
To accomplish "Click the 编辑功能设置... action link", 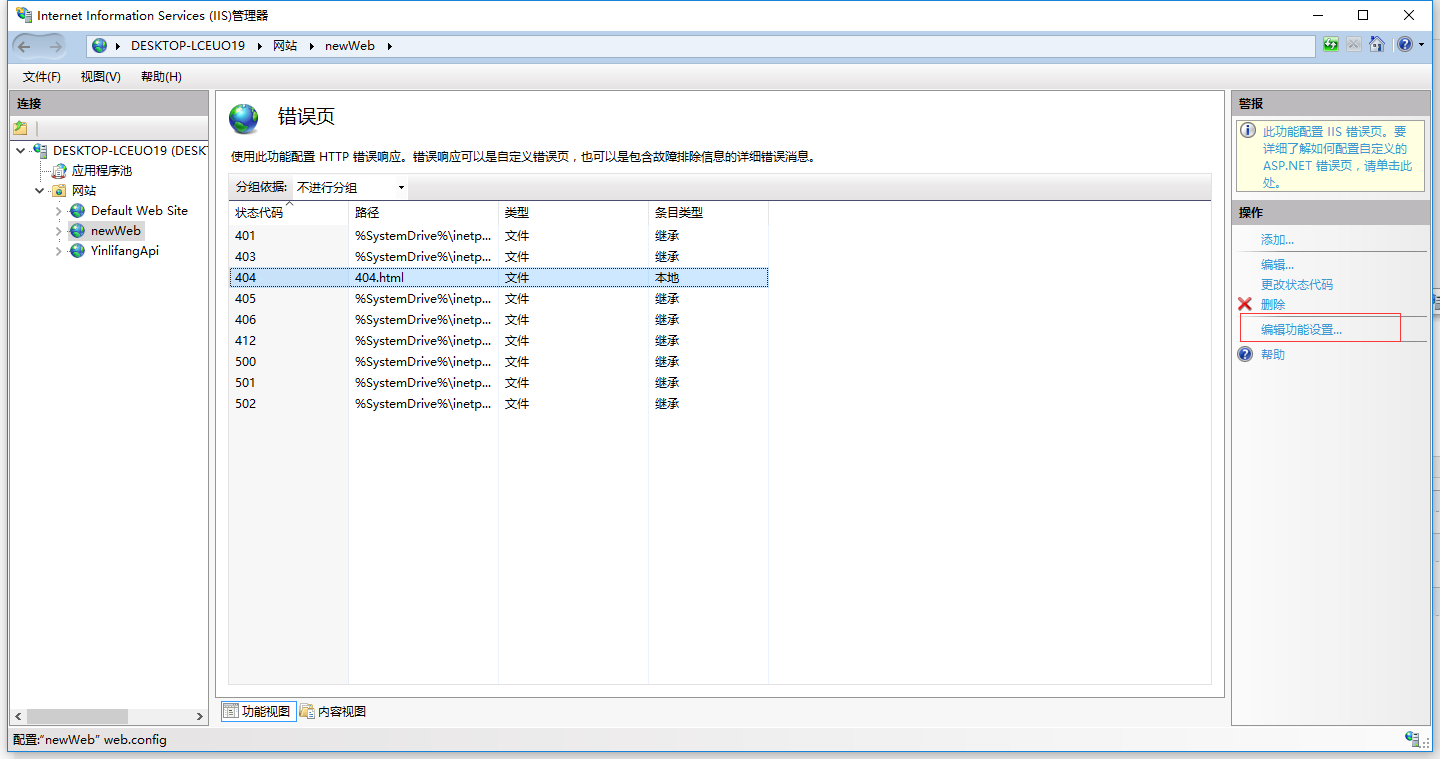I will pyautogui.click(x=1301, y=330).
